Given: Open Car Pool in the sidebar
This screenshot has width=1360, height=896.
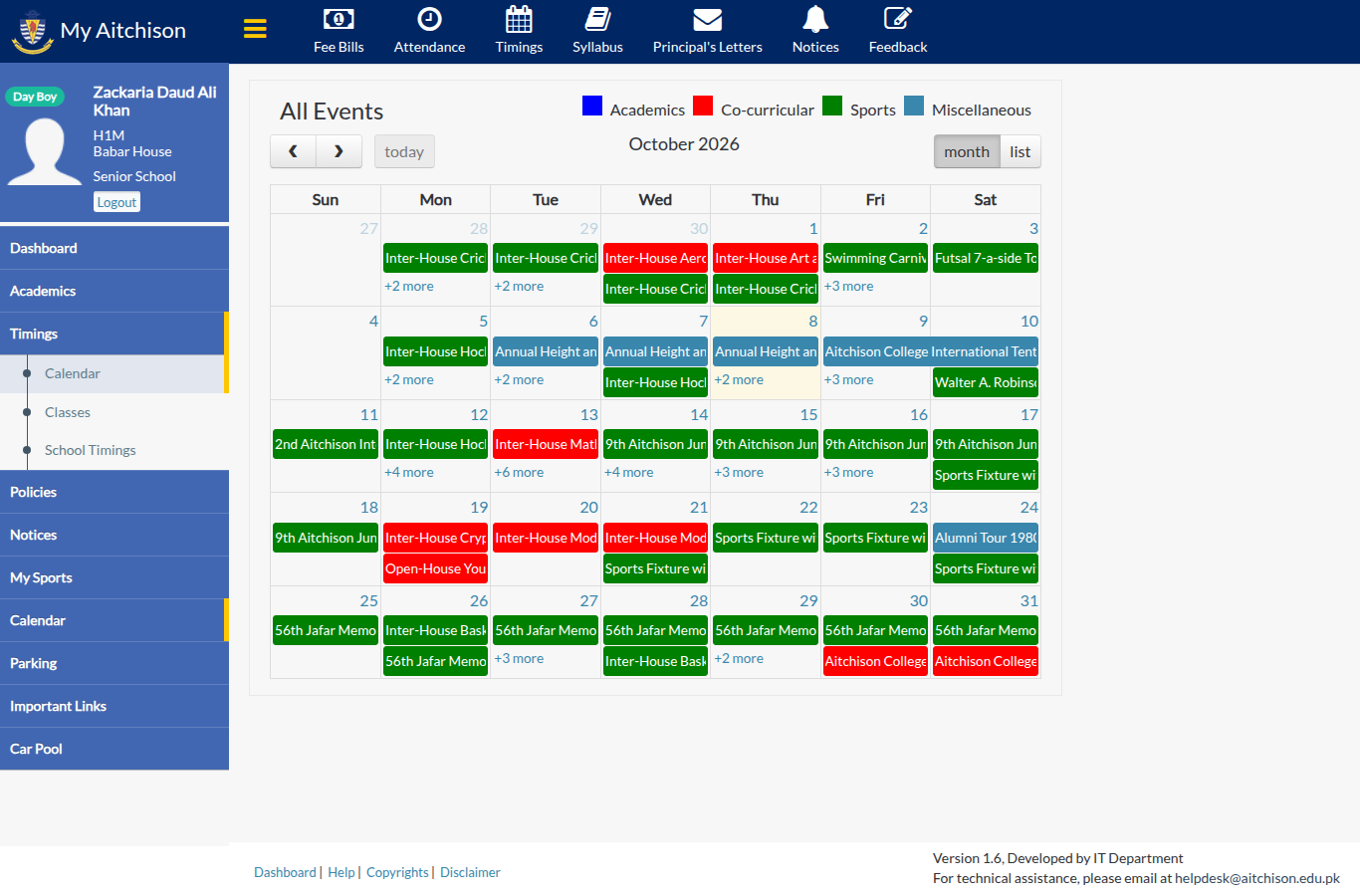Looking at the screenshot, I should [114, 749].
